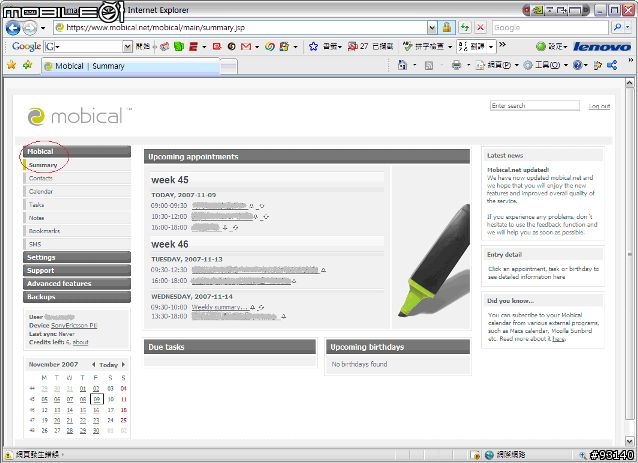The image size is (638, 463).
Task: Click the green Google toolbar icon
Action: click(179, 46)
